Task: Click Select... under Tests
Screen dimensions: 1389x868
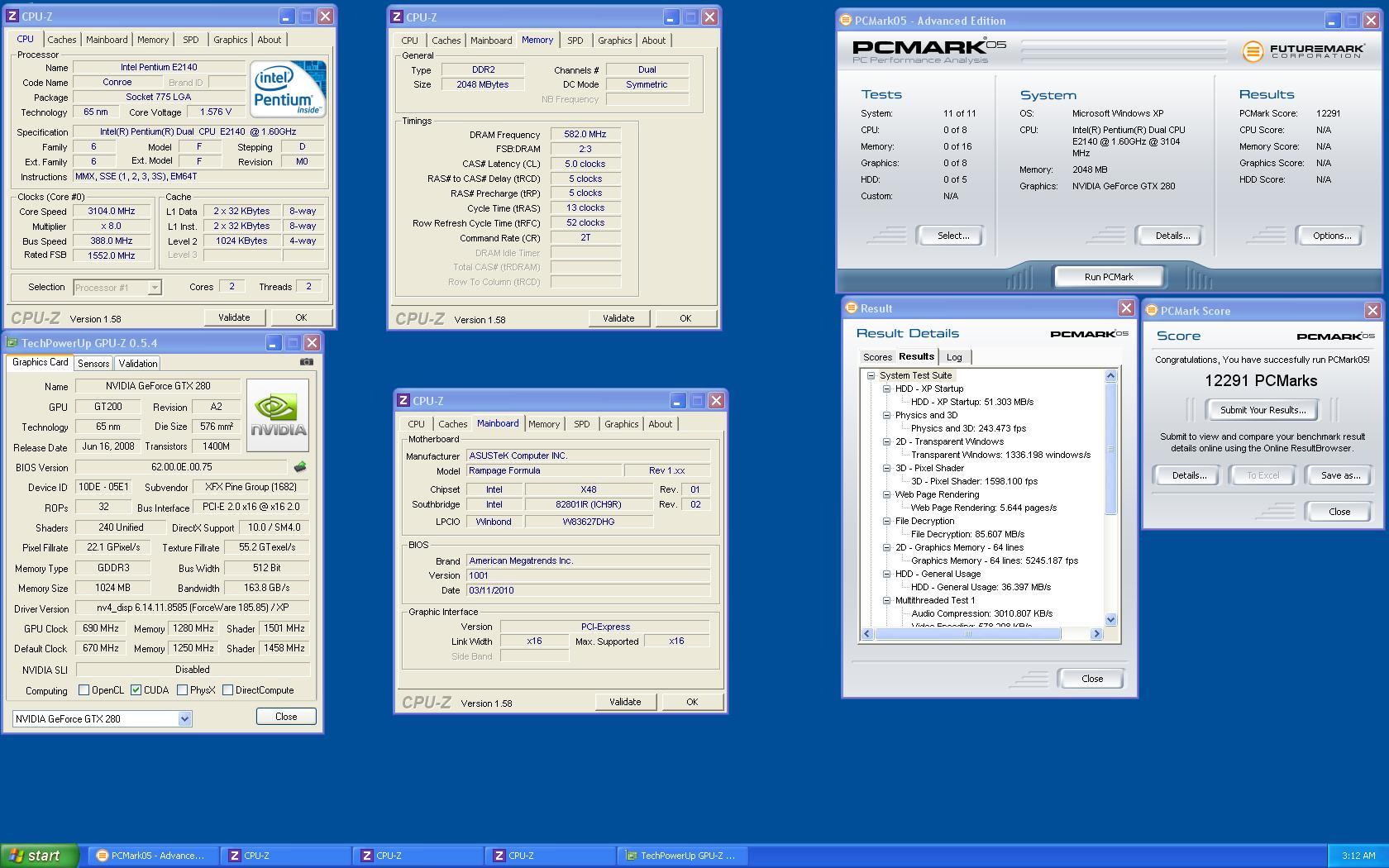Action: [x=952, y=236]
